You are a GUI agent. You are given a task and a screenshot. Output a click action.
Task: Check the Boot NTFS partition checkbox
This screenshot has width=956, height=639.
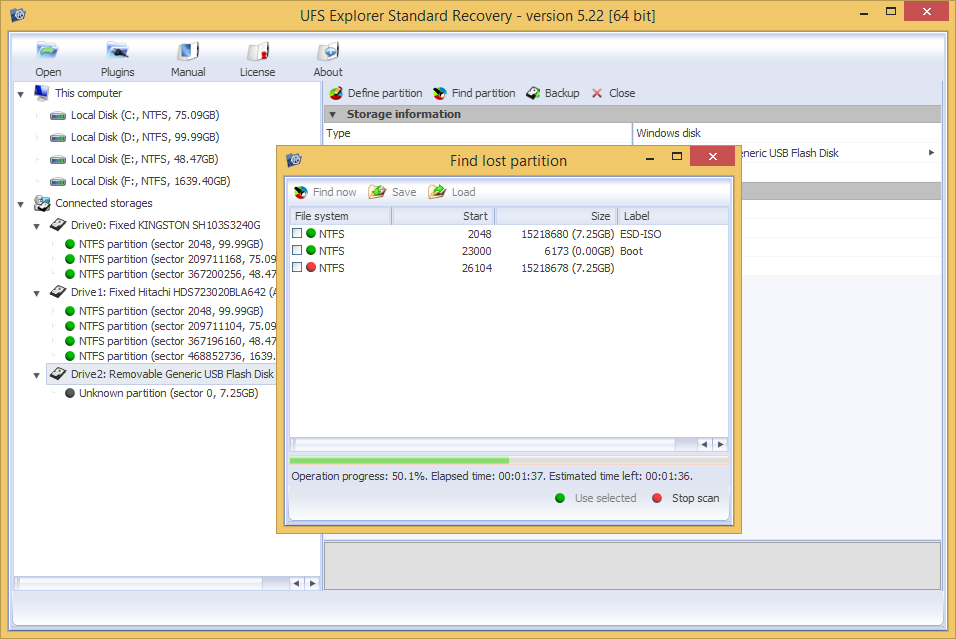click(297, 251)
